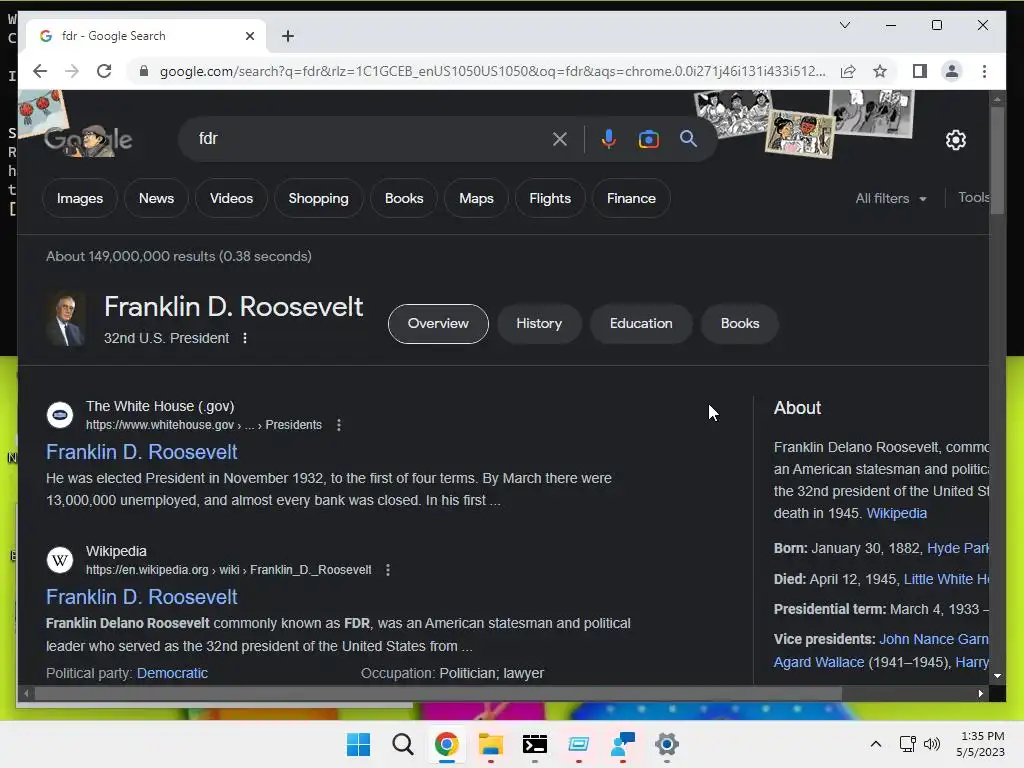Viewport: 1024px width, 768px height.
Task: Select the Books filter chip under search
Action: tap(404, 199)
